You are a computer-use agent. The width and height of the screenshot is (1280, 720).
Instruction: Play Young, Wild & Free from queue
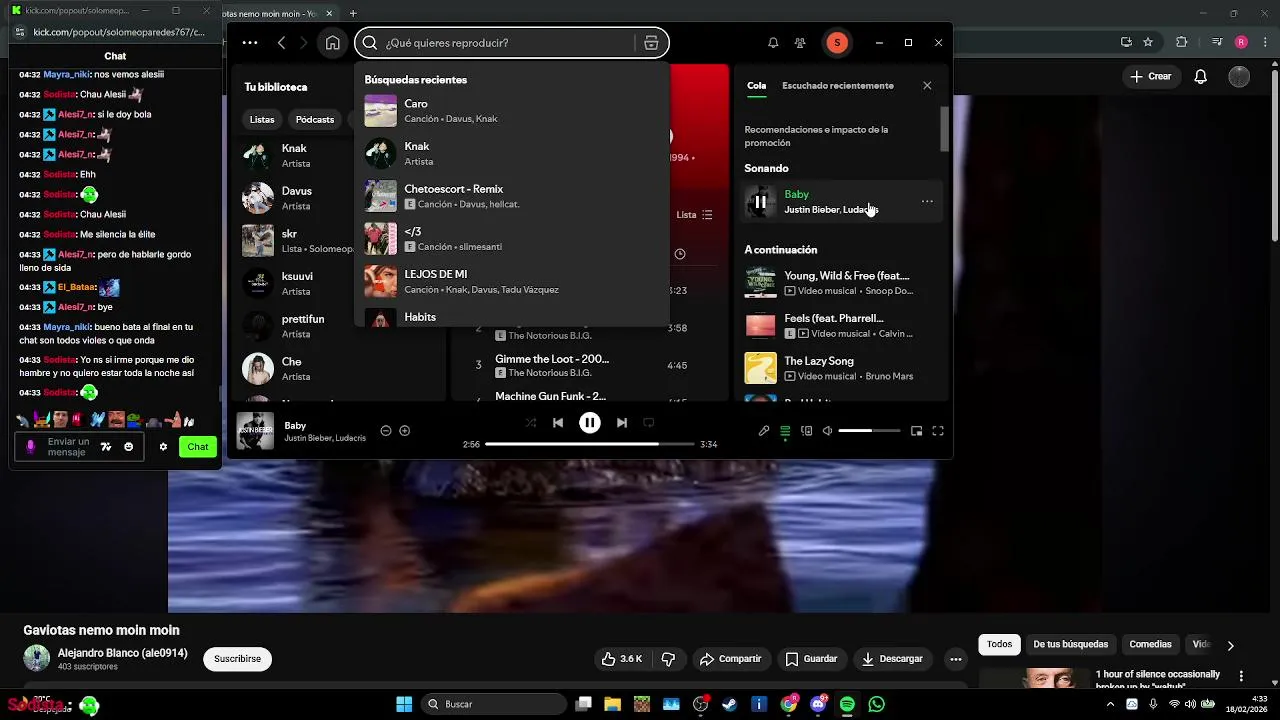(840, 283)
